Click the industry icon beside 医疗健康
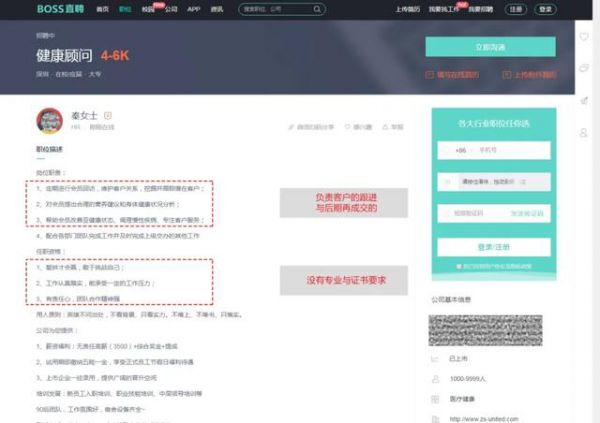Screen dimensions: 600x423 (435, 399)
